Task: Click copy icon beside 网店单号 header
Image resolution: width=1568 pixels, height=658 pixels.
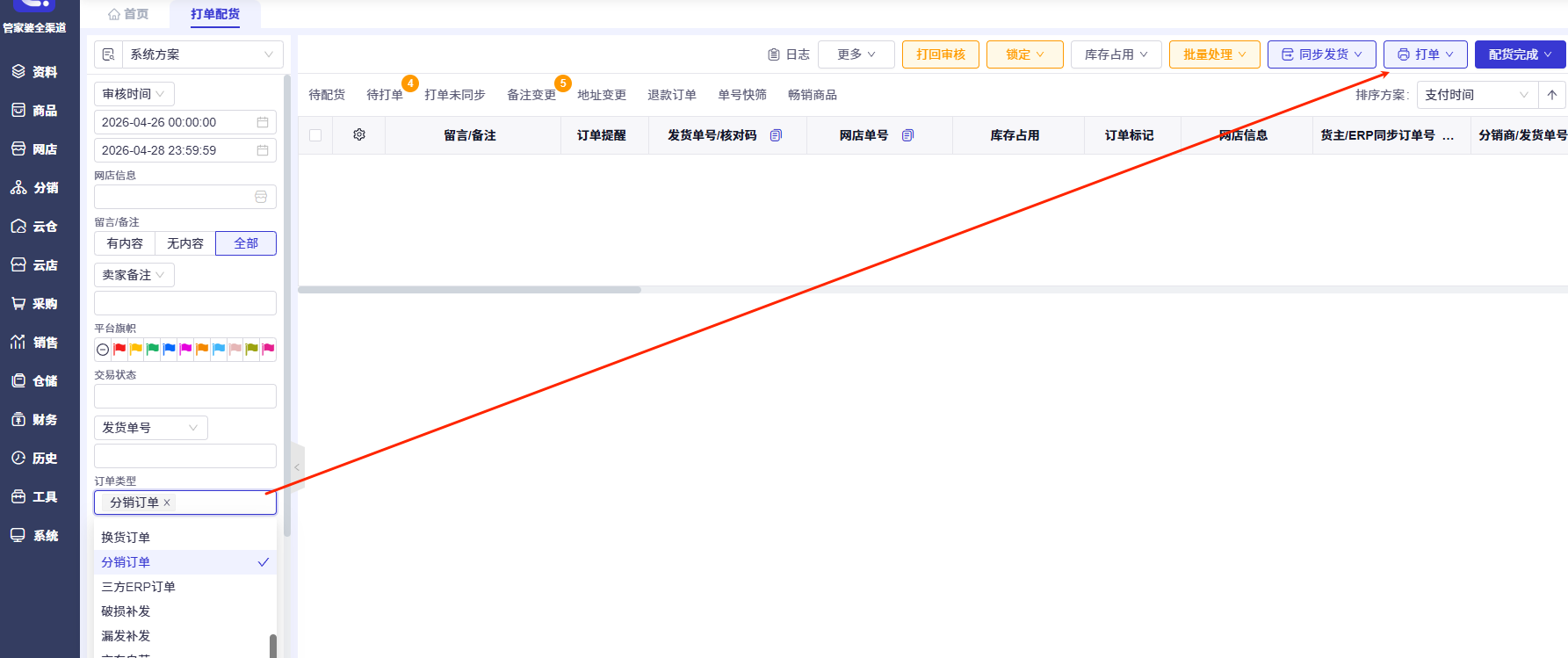Action: tap(907, 135)
